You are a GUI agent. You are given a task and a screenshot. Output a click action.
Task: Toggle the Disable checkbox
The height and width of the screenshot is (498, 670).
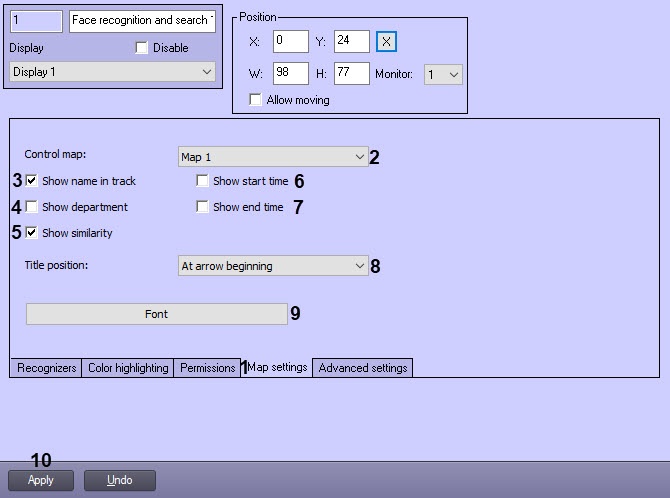141,47
